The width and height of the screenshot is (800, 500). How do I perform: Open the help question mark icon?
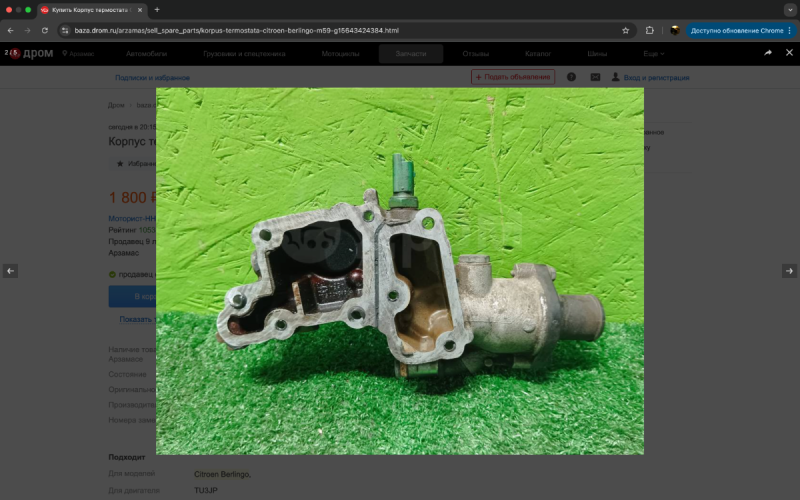(571, 77)
